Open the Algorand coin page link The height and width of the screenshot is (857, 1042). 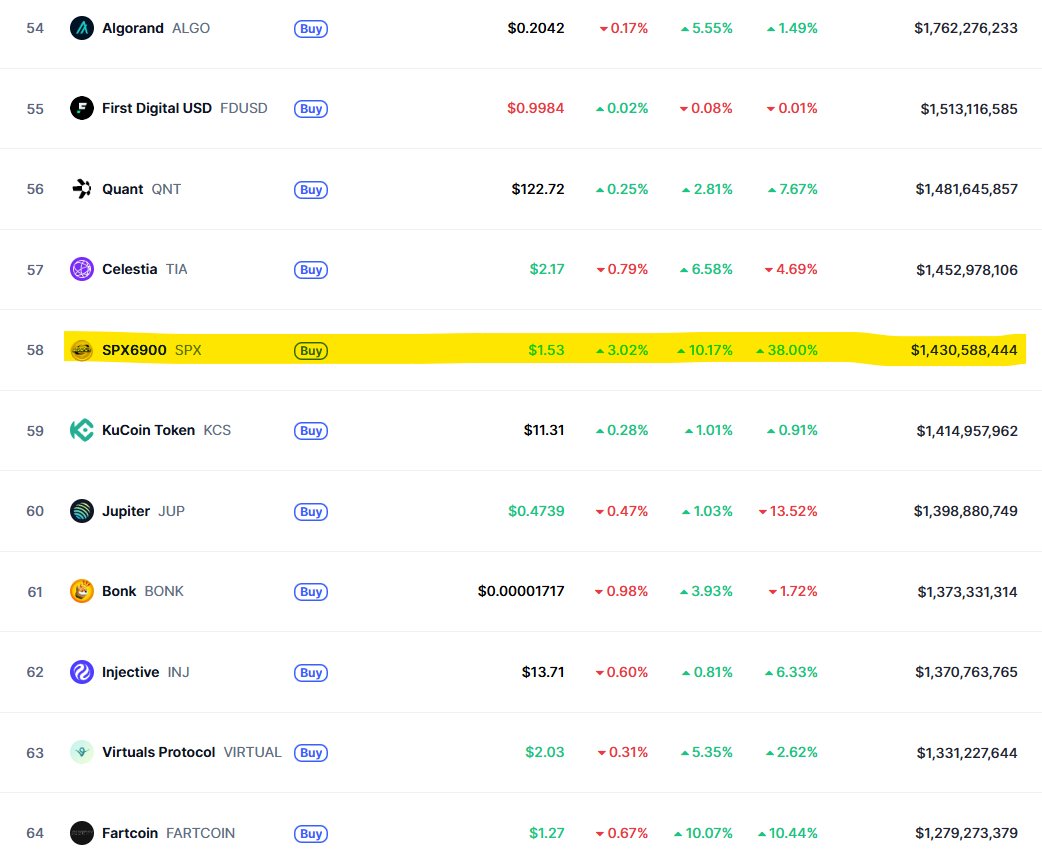(133, 28)
